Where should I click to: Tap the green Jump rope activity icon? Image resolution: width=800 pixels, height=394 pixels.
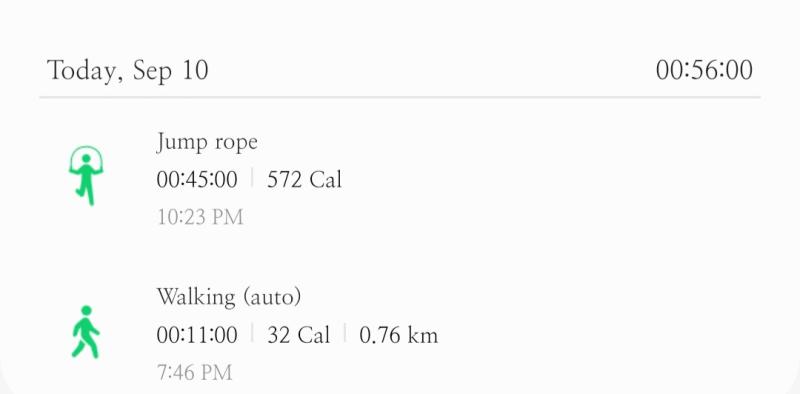(x=86, y=176)
